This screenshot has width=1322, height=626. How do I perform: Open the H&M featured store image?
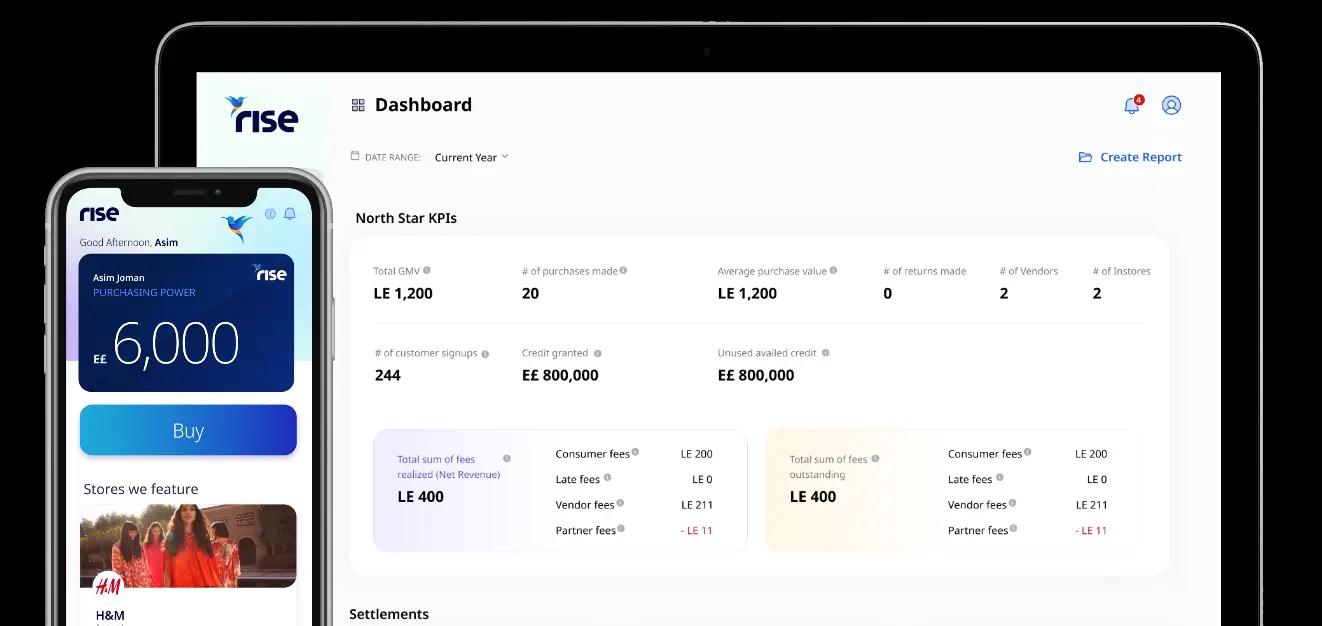188,545
